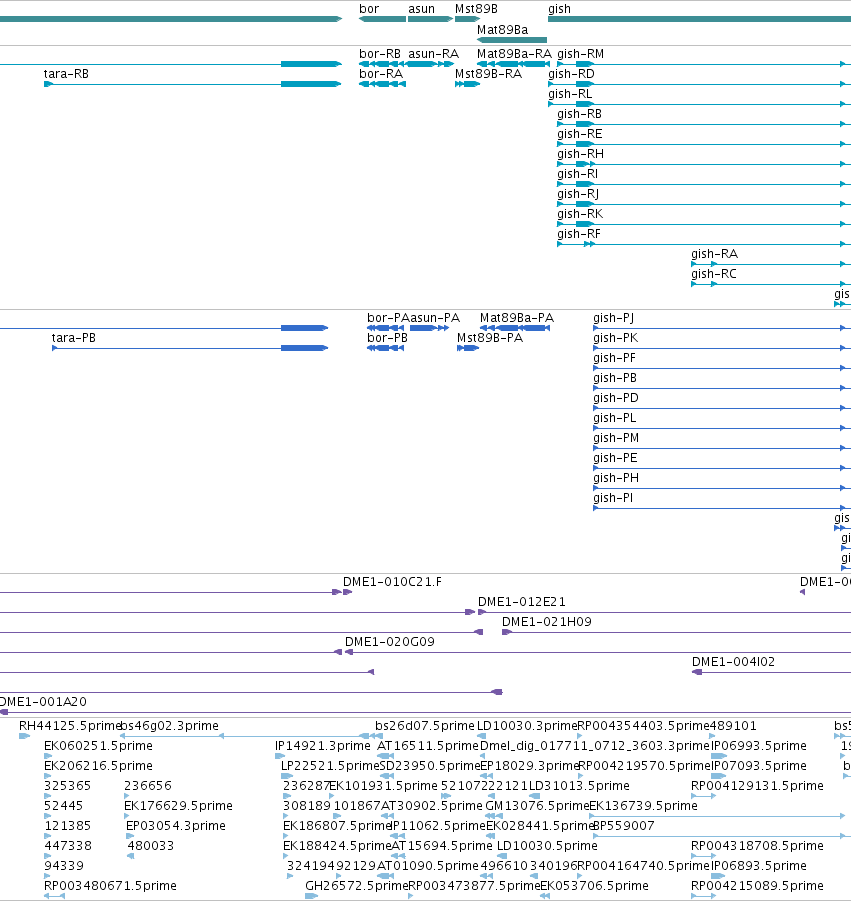
Task: Select EST AT16511.5prime
Action: [428, 746]
